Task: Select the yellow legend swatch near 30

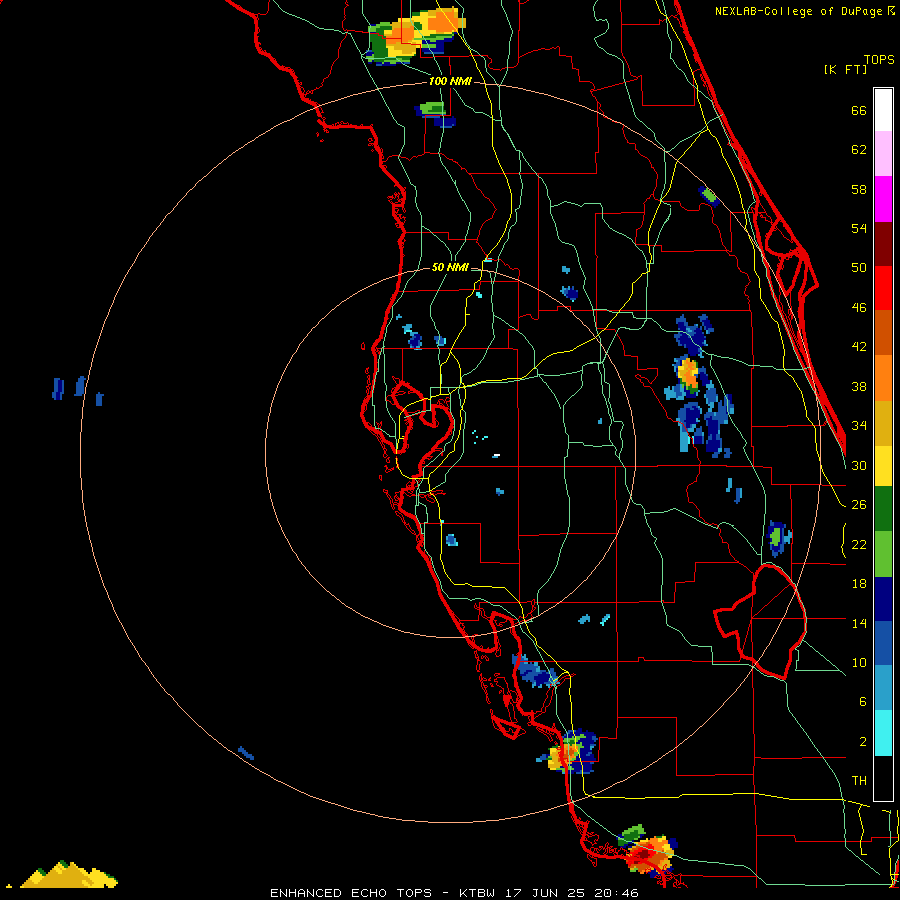Action: pos(883,465)
